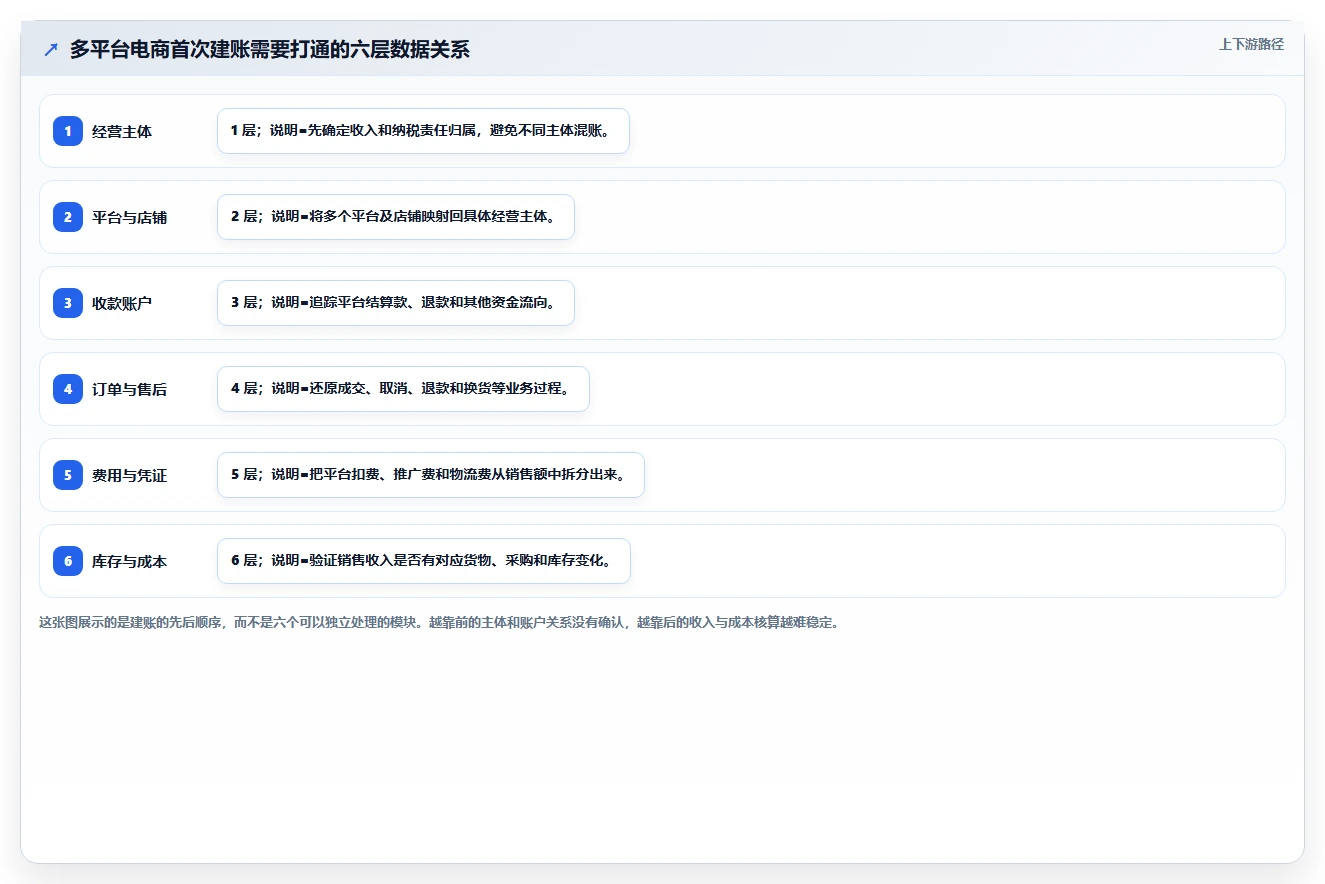Select the 库存与成本 layer label
The image size is (1325, 884).
[129, 561]
